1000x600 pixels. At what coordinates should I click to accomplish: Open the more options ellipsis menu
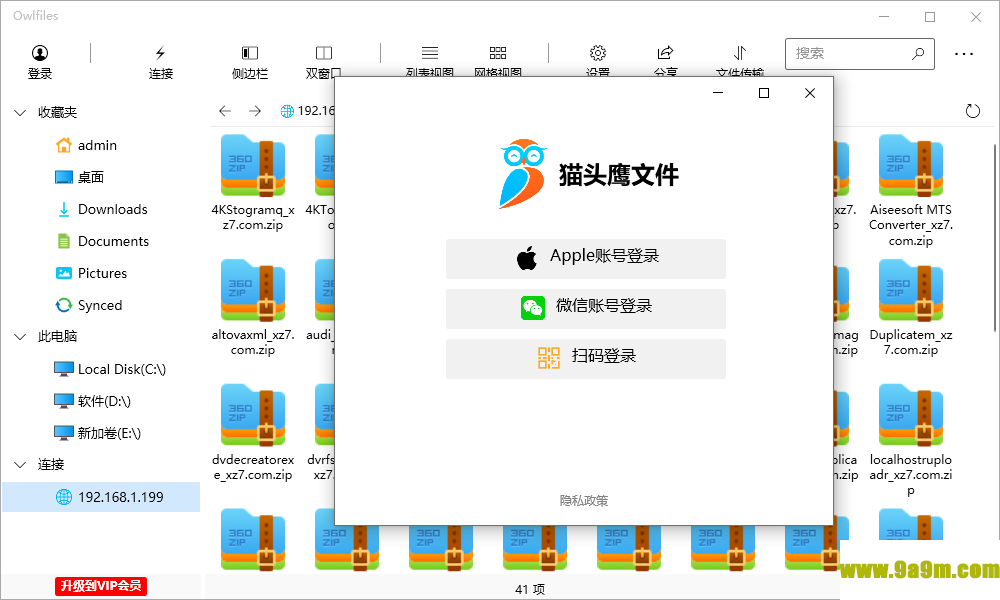(x=964, y=54)
